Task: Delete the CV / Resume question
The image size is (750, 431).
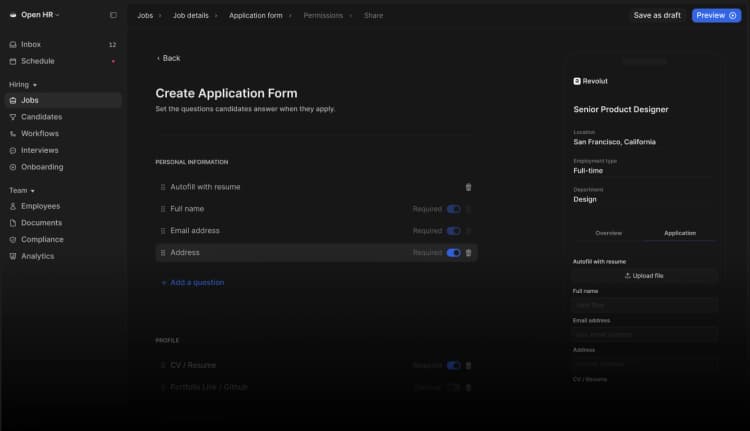Action: point(468,365)
